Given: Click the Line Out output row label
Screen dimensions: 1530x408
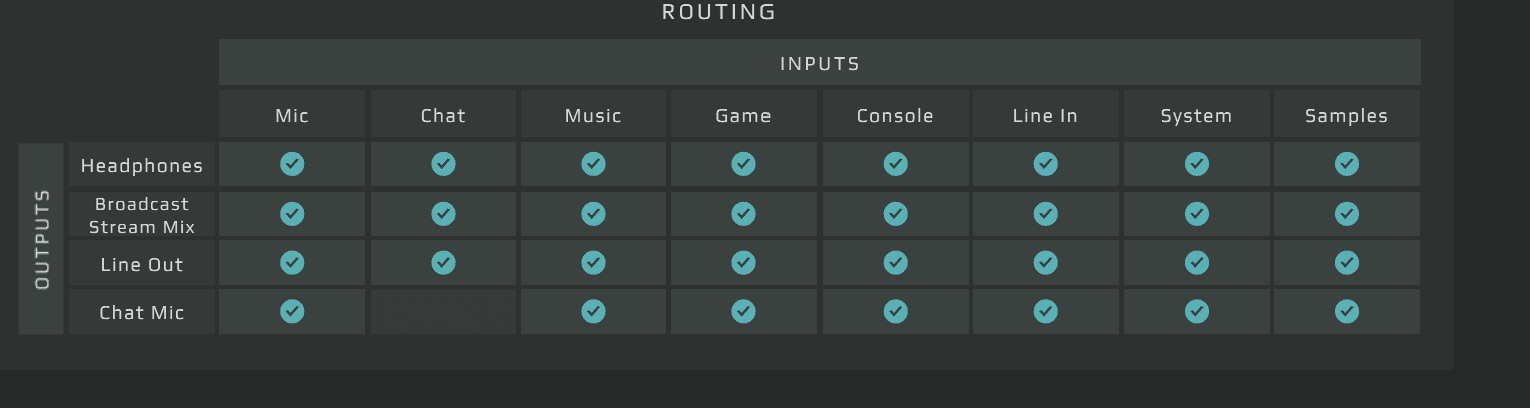Looking at the screenshot, I should tap(142, 265).
